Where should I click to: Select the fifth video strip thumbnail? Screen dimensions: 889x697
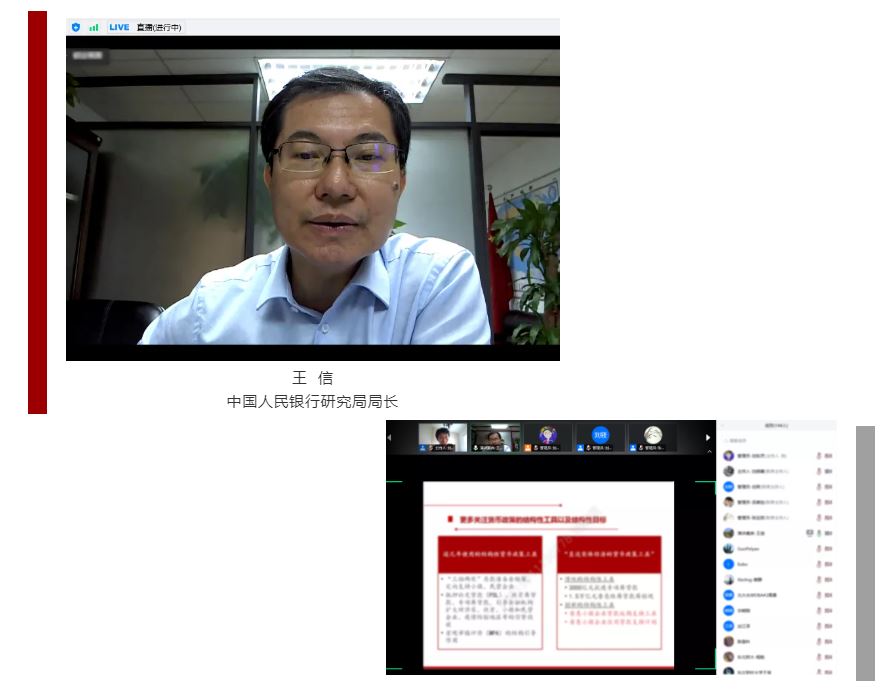(652, 437)
